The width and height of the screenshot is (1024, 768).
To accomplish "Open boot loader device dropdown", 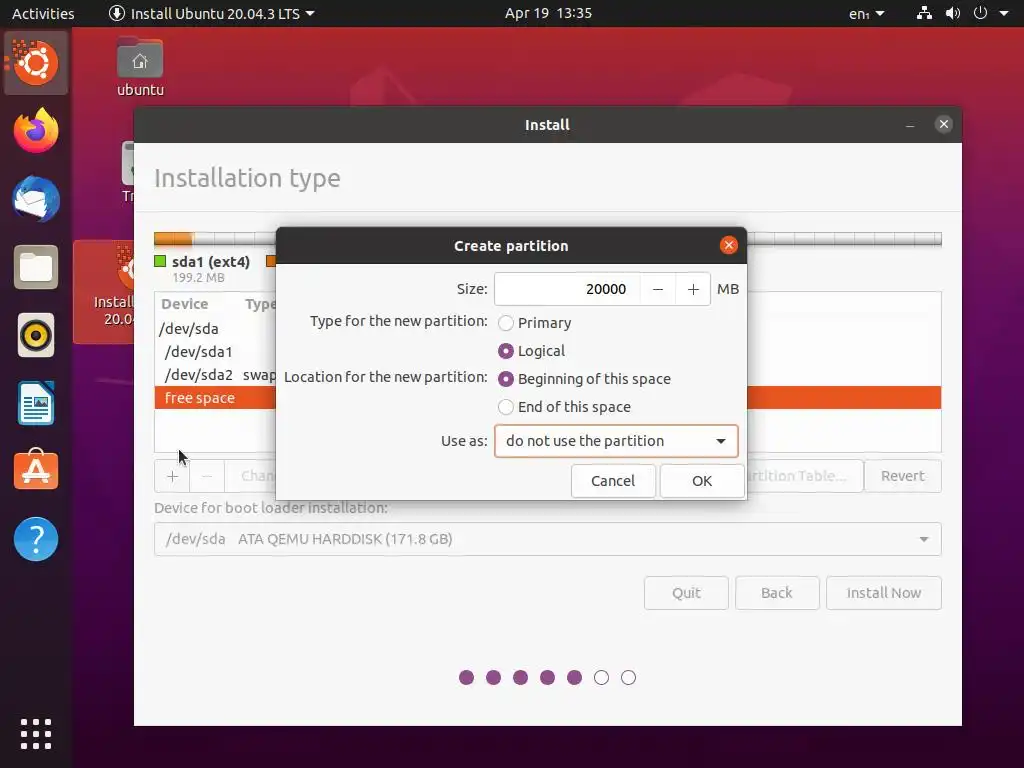I will tap(547, 539).
